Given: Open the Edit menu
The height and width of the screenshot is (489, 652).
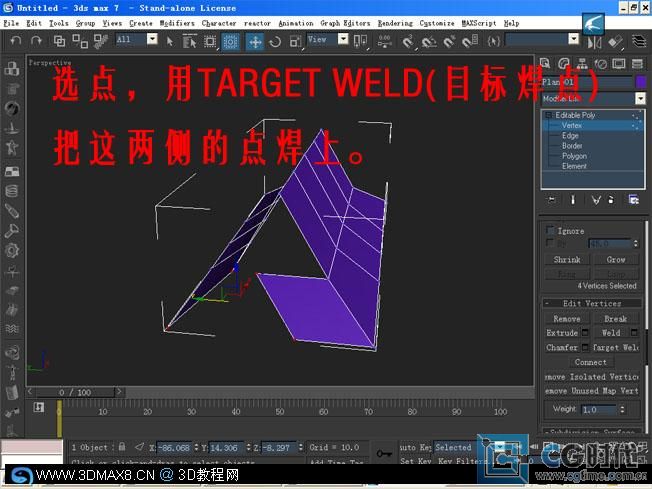Looking at the screenshot, I should point(34,23).
